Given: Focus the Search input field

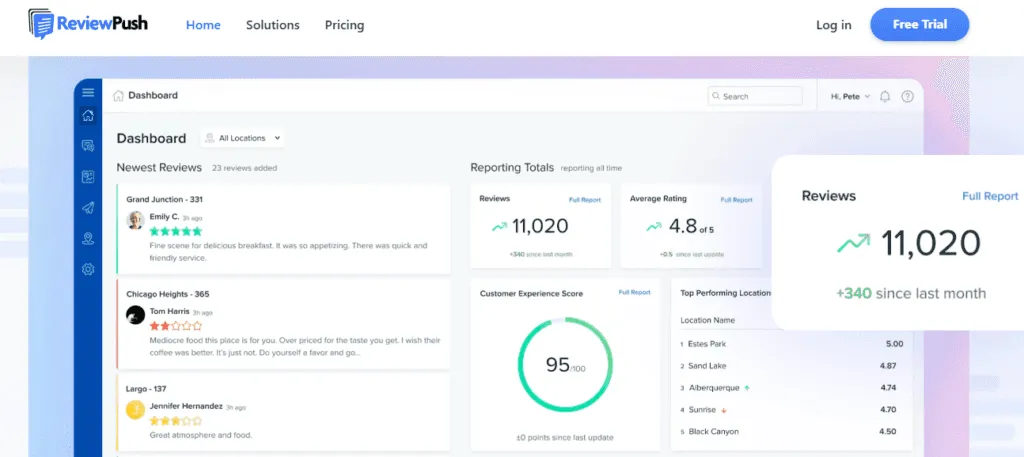Looking at the screenshot, I should 755,96.
